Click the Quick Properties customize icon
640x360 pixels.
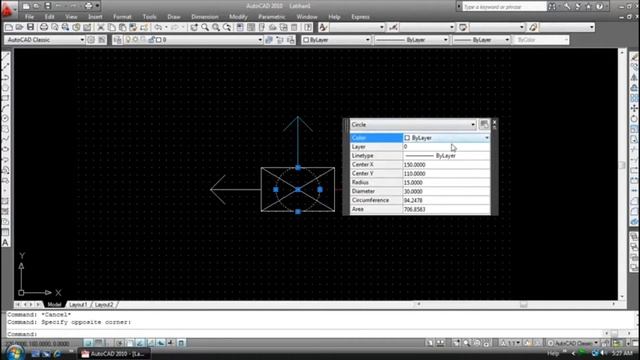click(484, 124)
